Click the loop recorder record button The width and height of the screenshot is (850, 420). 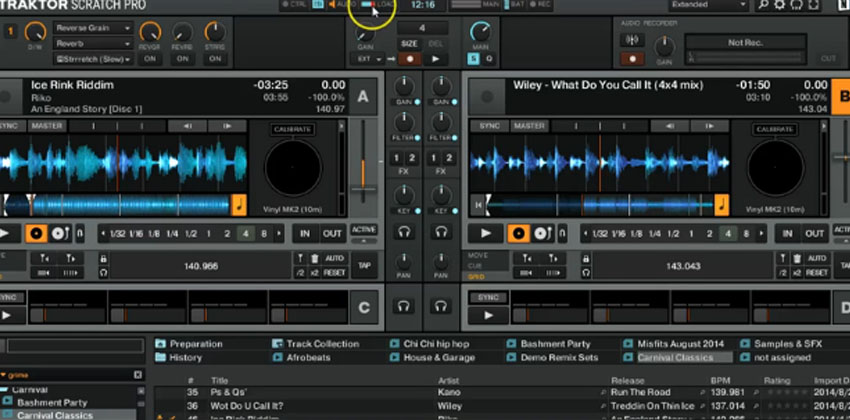[410, 59]
